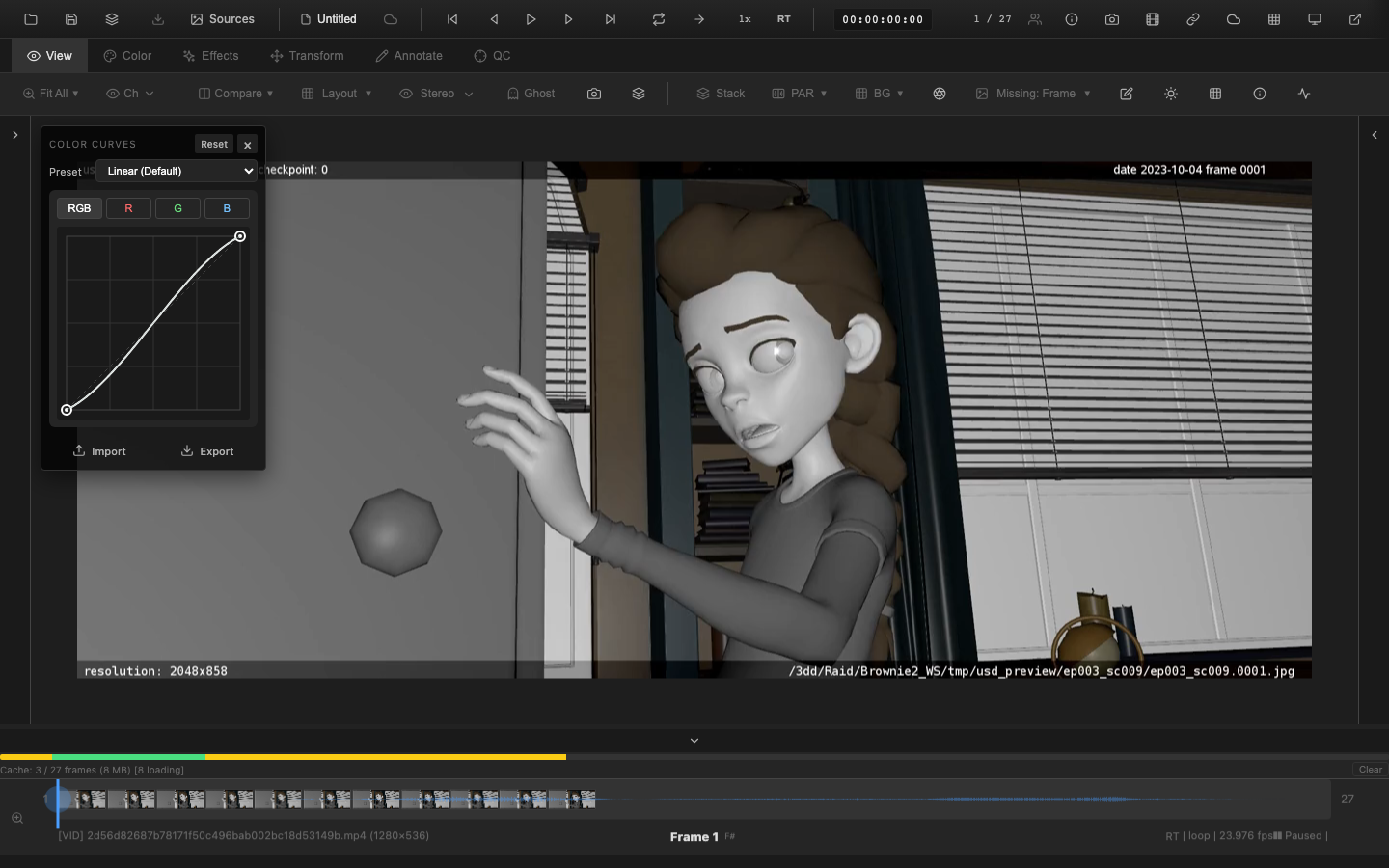Open the Stack mode tool
The height and width of the screenshot is (868, 1389).
(720, 93)
